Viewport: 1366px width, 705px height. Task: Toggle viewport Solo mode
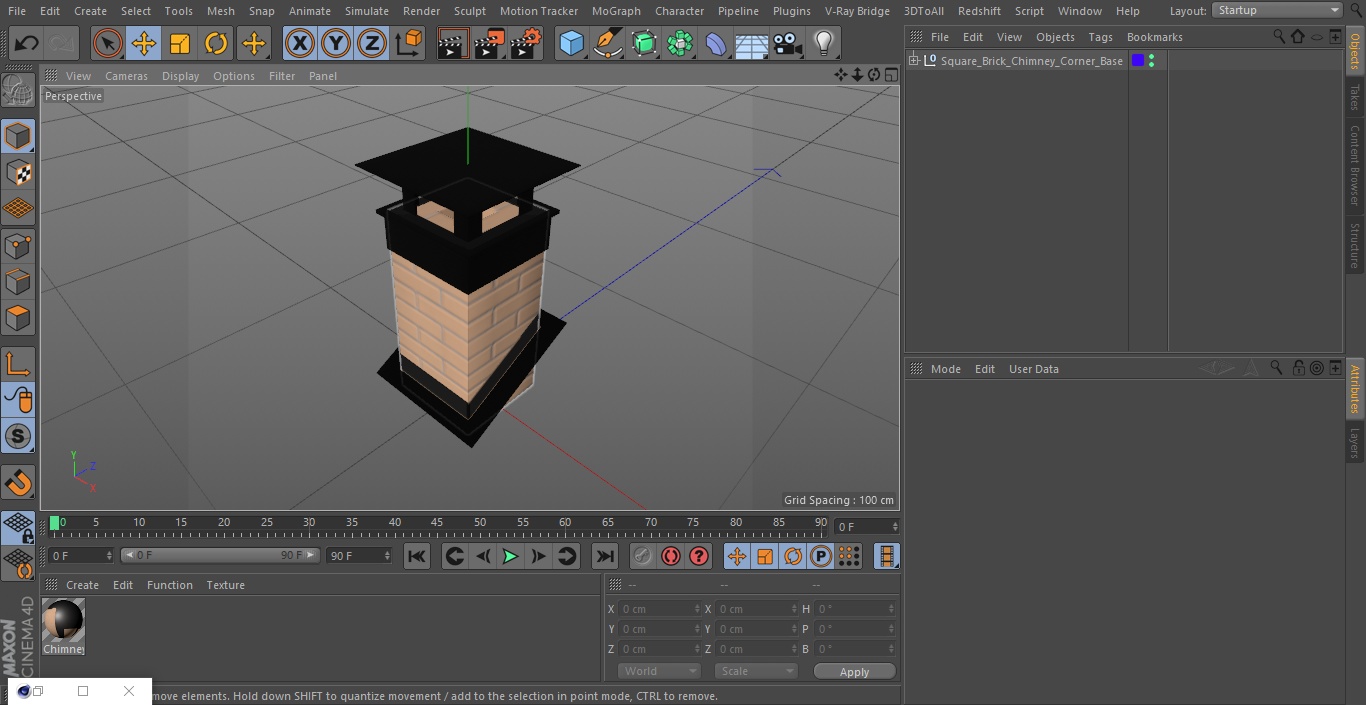[18, 436]
